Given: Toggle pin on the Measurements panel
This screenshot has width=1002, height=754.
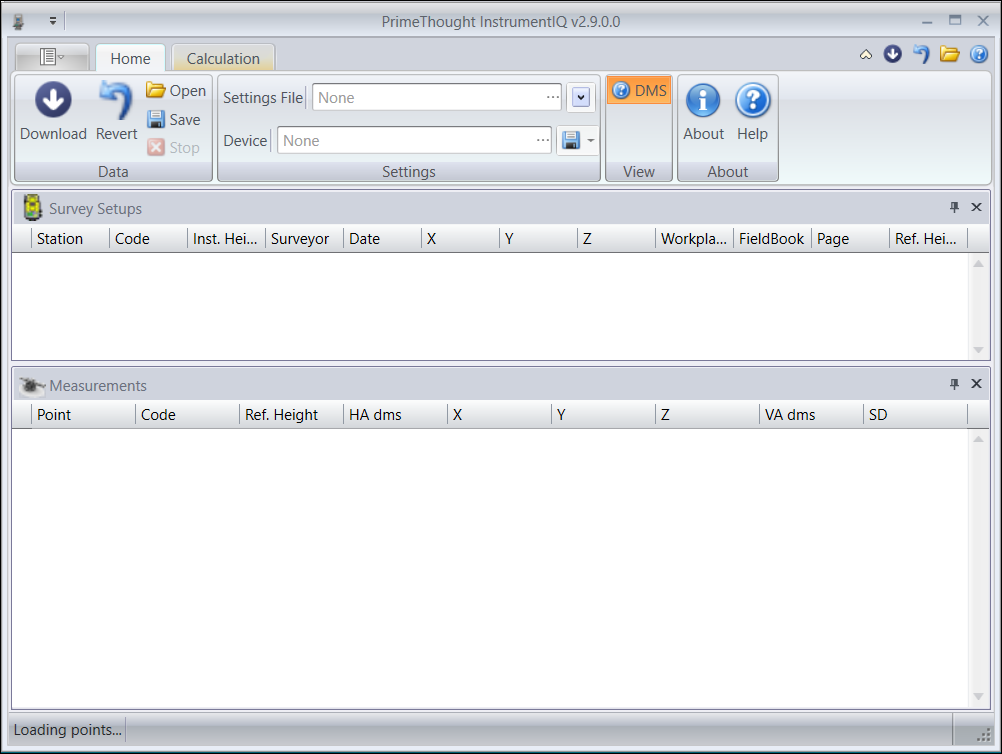Looking at the screenshot, I should click(954, 384).
